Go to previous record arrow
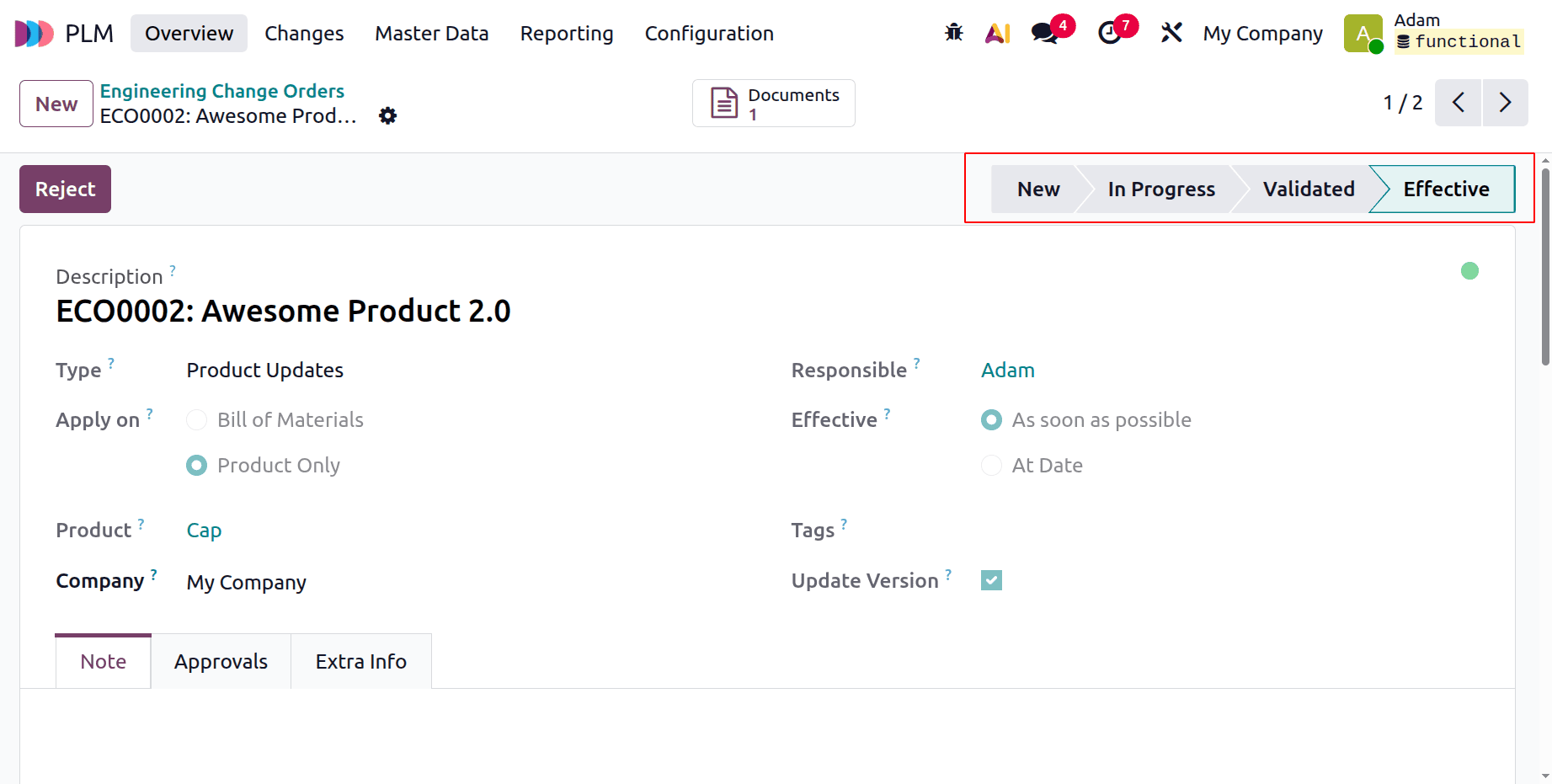 1458,103
